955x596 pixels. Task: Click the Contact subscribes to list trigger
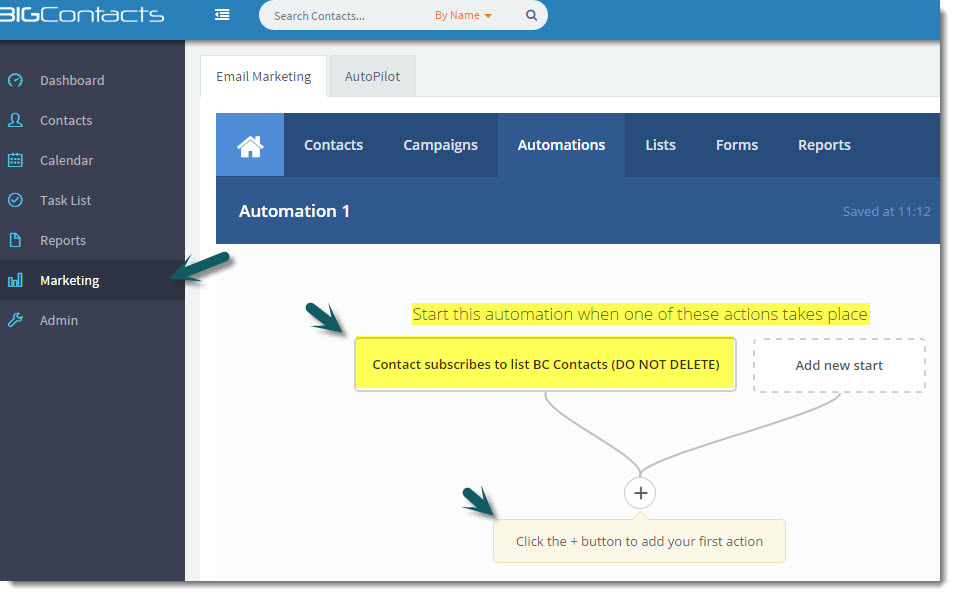(x=545, y=364)
